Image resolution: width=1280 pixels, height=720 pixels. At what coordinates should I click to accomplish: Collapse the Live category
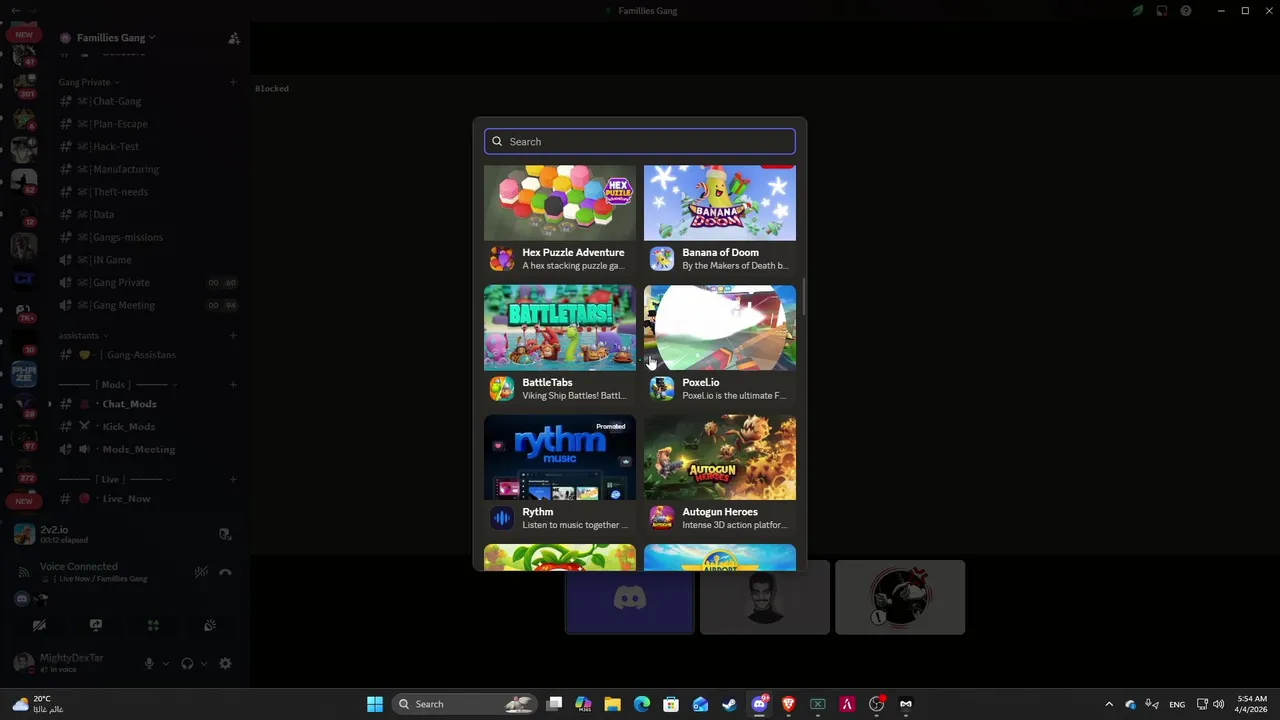113,479
